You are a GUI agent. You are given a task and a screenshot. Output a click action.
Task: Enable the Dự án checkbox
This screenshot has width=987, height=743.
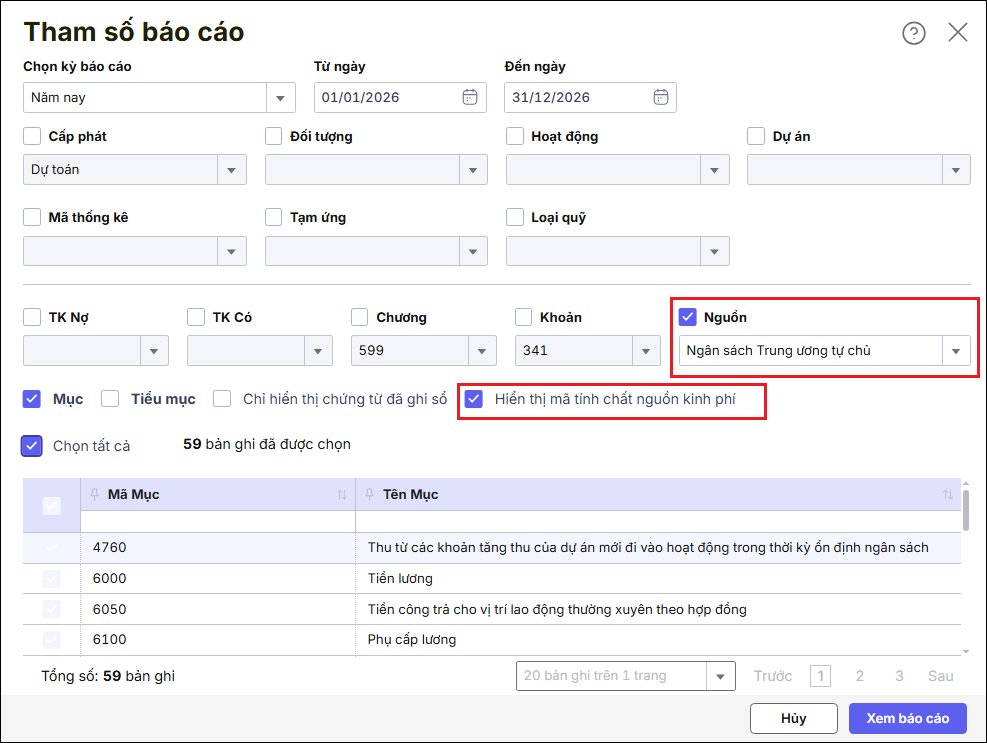pos(756,136)
